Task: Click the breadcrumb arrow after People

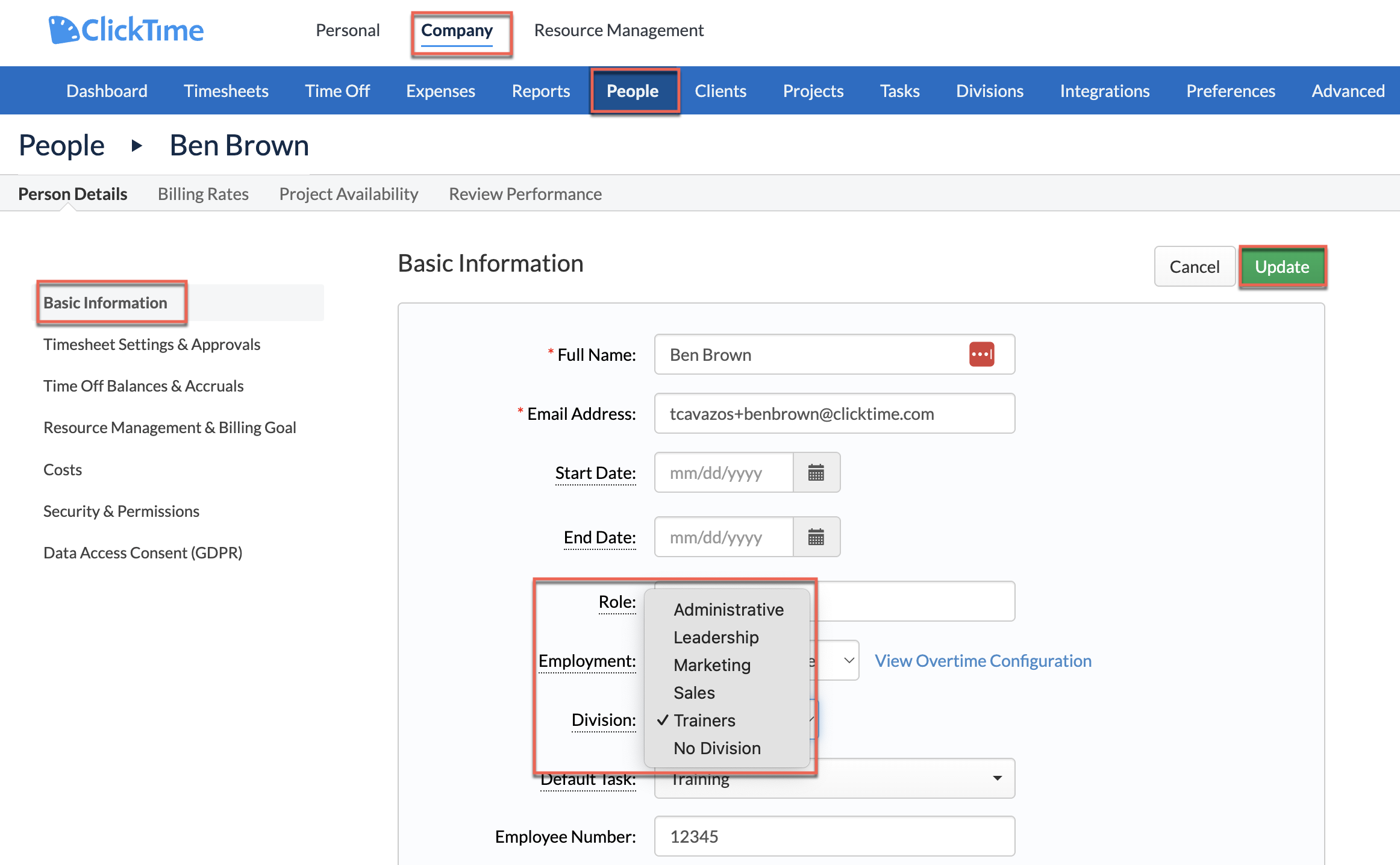Action: [x=137, y=146]
